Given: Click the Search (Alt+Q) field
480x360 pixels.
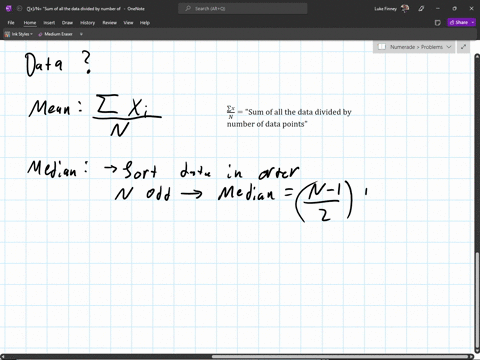Looking at the screenshot, I should [243, 9].
